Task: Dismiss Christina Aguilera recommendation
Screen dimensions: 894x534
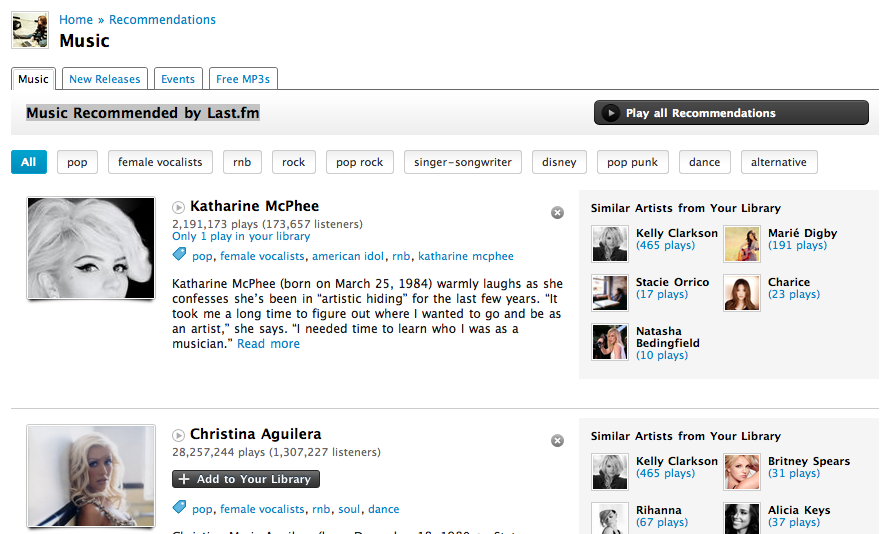Action: point(557,441)
